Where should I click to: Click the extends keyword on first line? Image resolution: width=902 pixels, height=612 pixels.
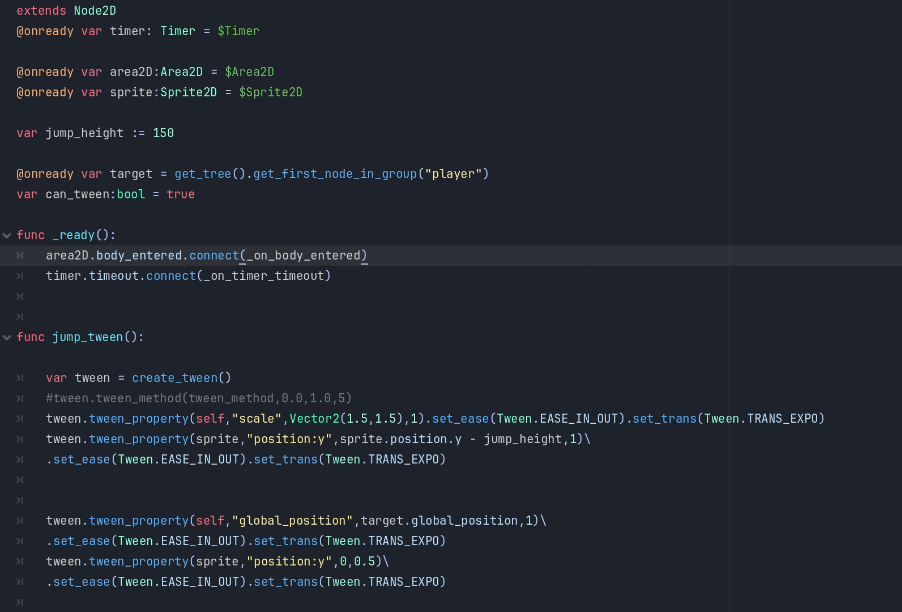(x=41, y=10)
